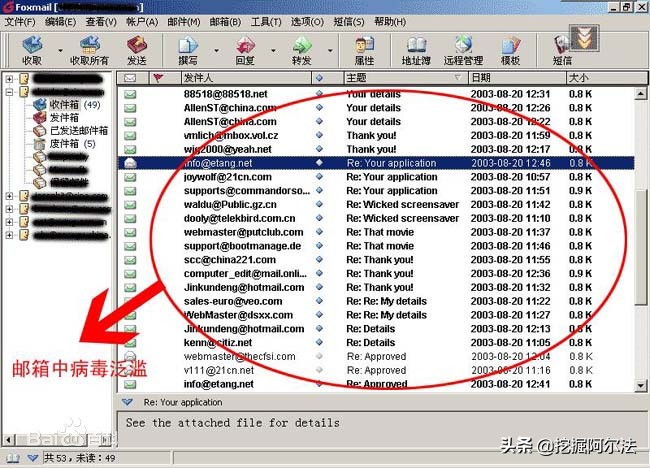Viewport: 650px width, 468px height.
Task: Click the mail list scroll down arrow
Action: pos(641,386)
